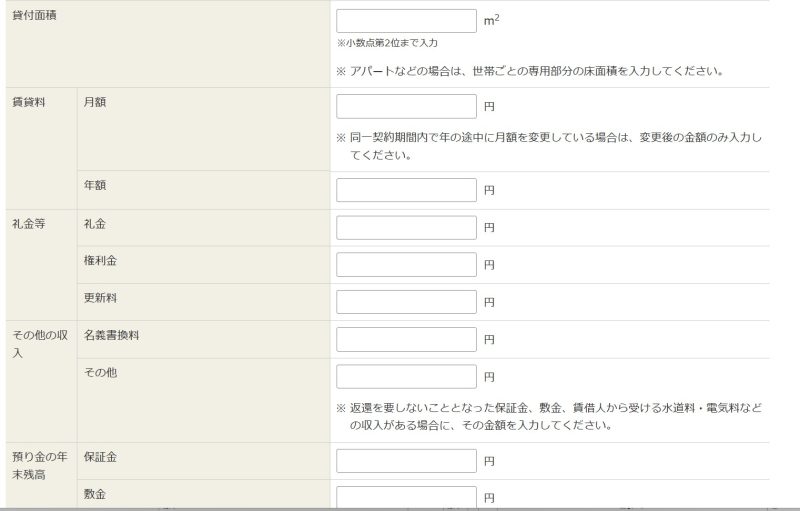
Task: Click the 貸付面積 row heading label
Action: (34, 16)
